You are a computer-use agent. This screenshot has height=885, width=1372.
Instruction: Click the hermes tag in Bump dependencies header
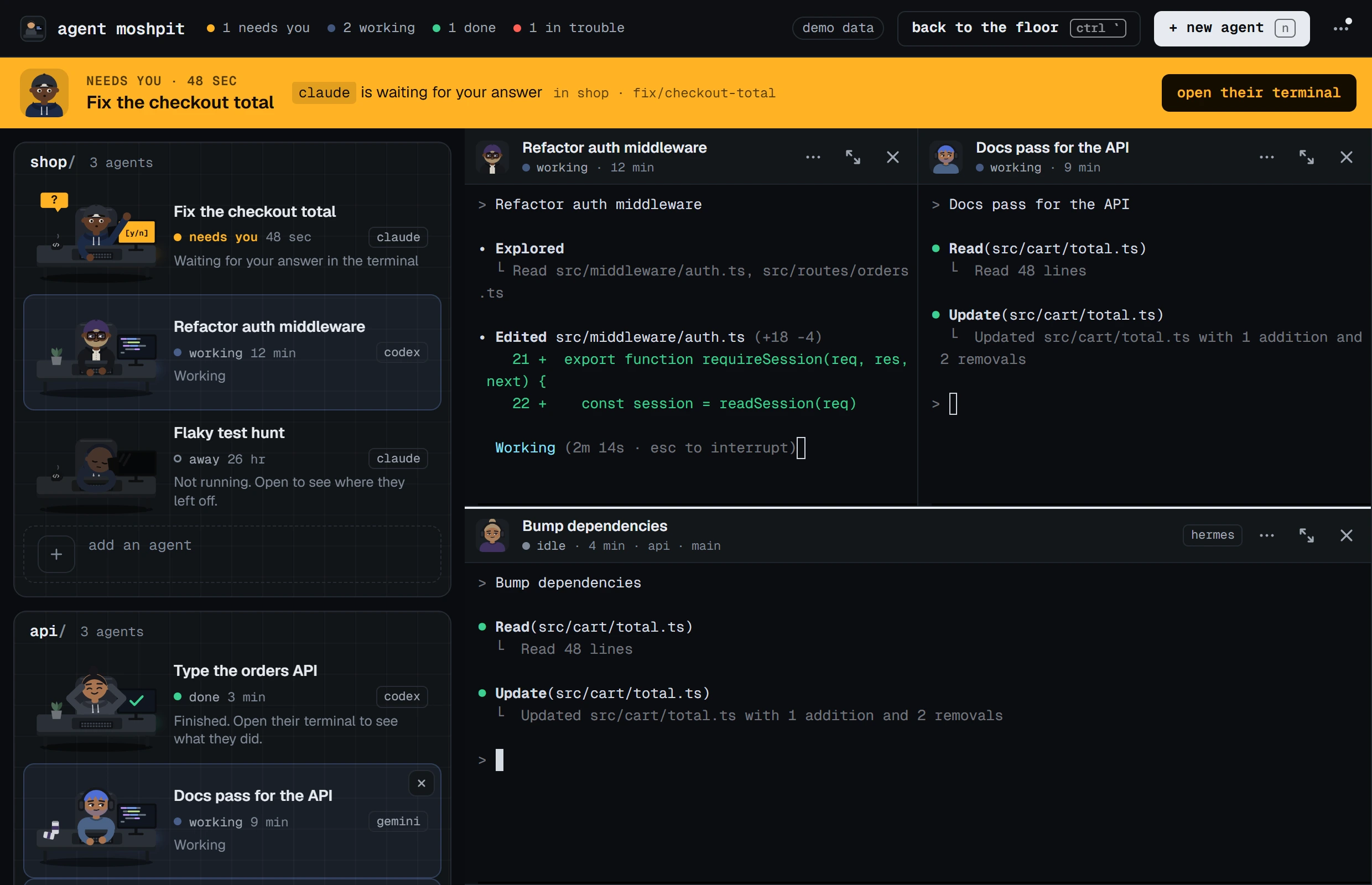(1212, 535)
